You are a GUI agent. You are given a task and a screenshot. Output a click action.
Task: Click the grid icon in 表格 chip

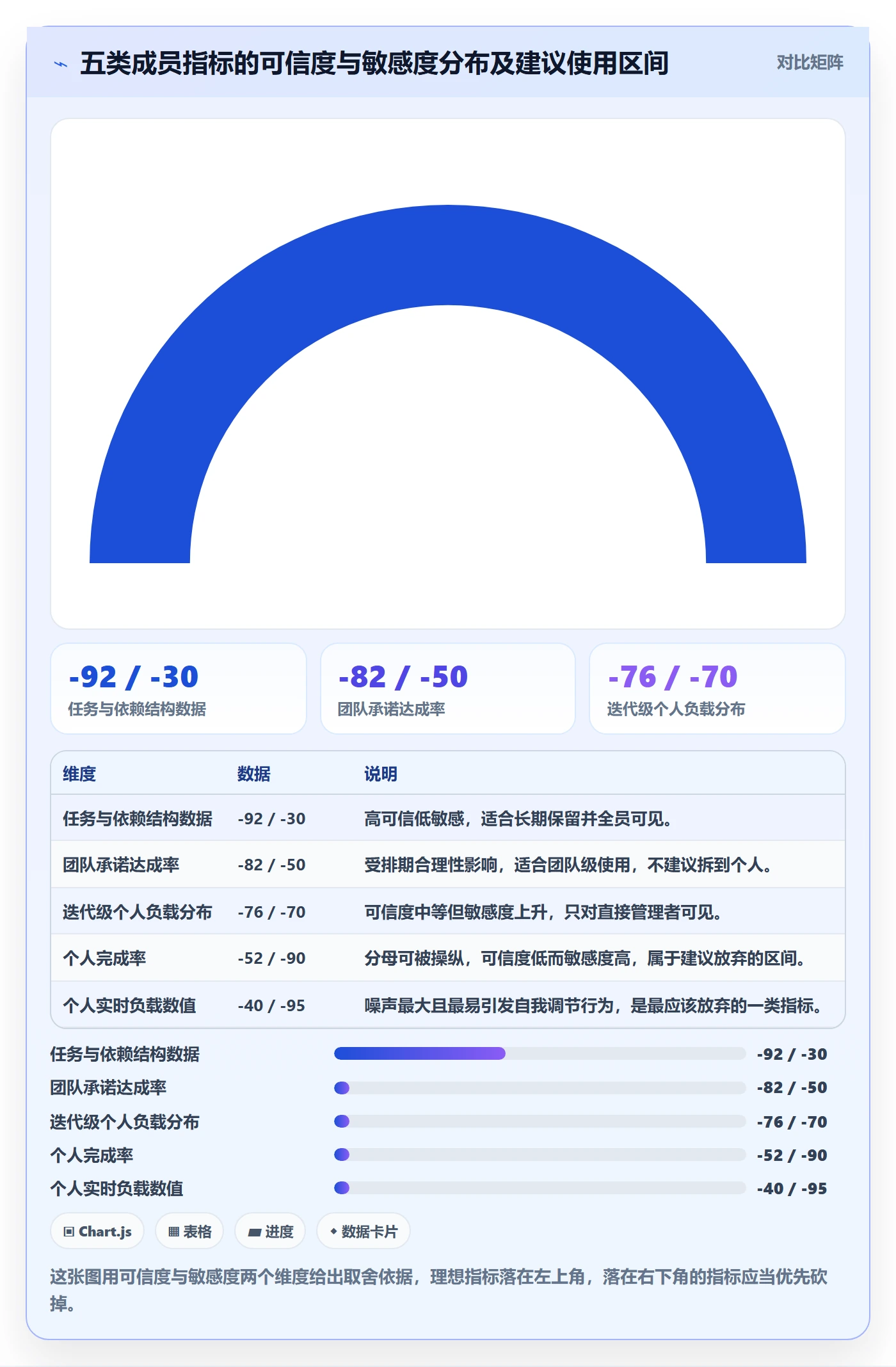pos(173,1232)
